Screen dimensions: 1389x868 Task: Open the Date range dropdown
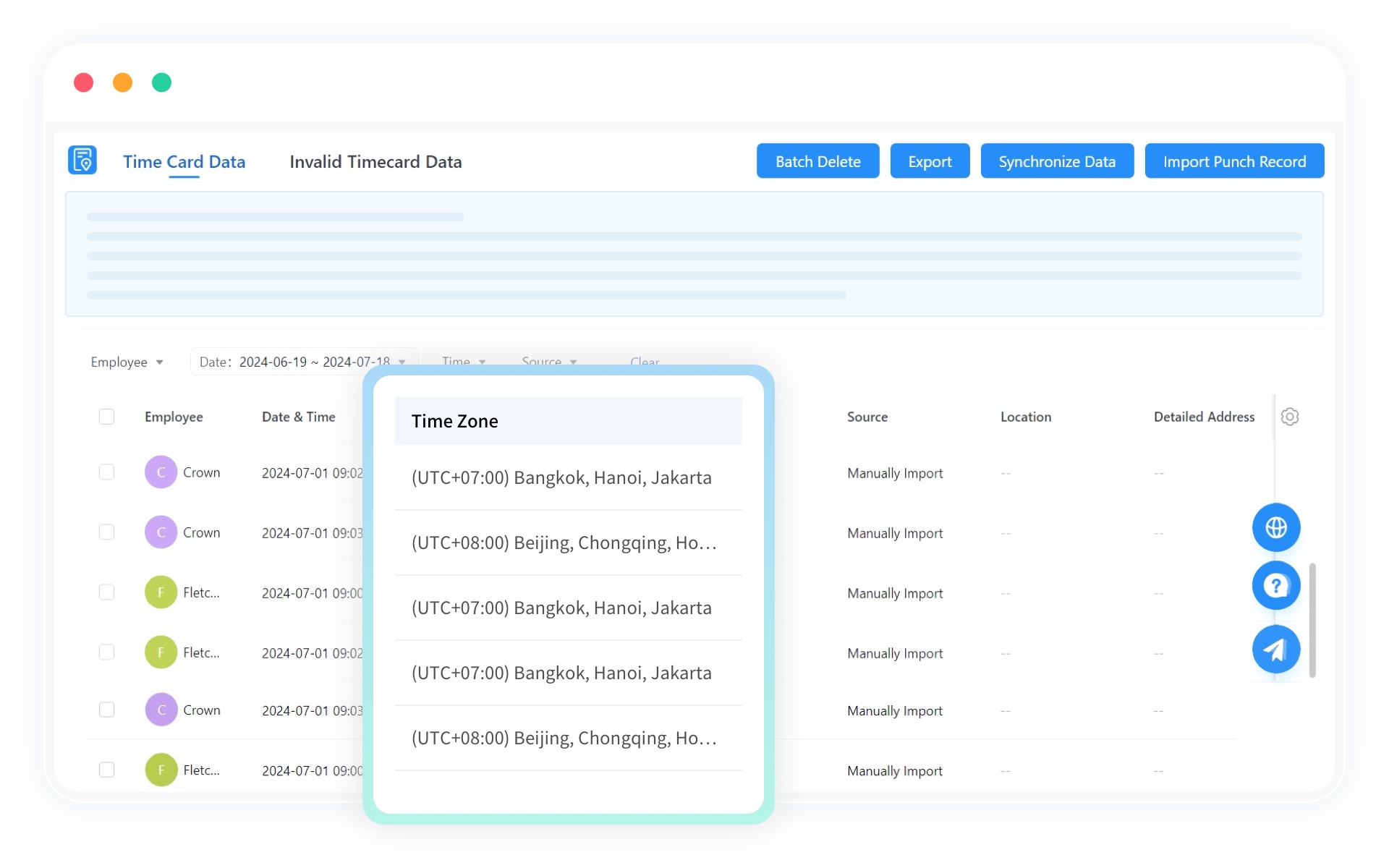click(x=302, y=361)
